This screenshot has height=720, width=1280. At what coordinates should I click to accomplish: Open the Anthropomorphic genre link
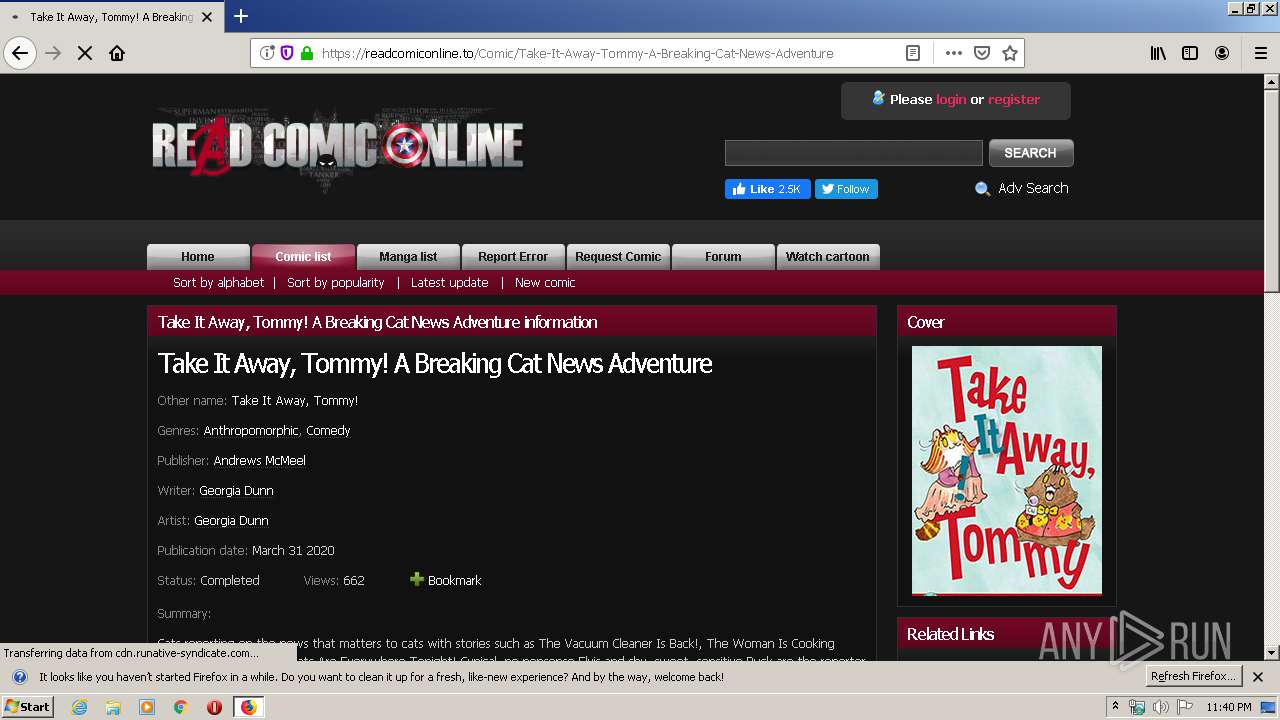tap(251, 431)
